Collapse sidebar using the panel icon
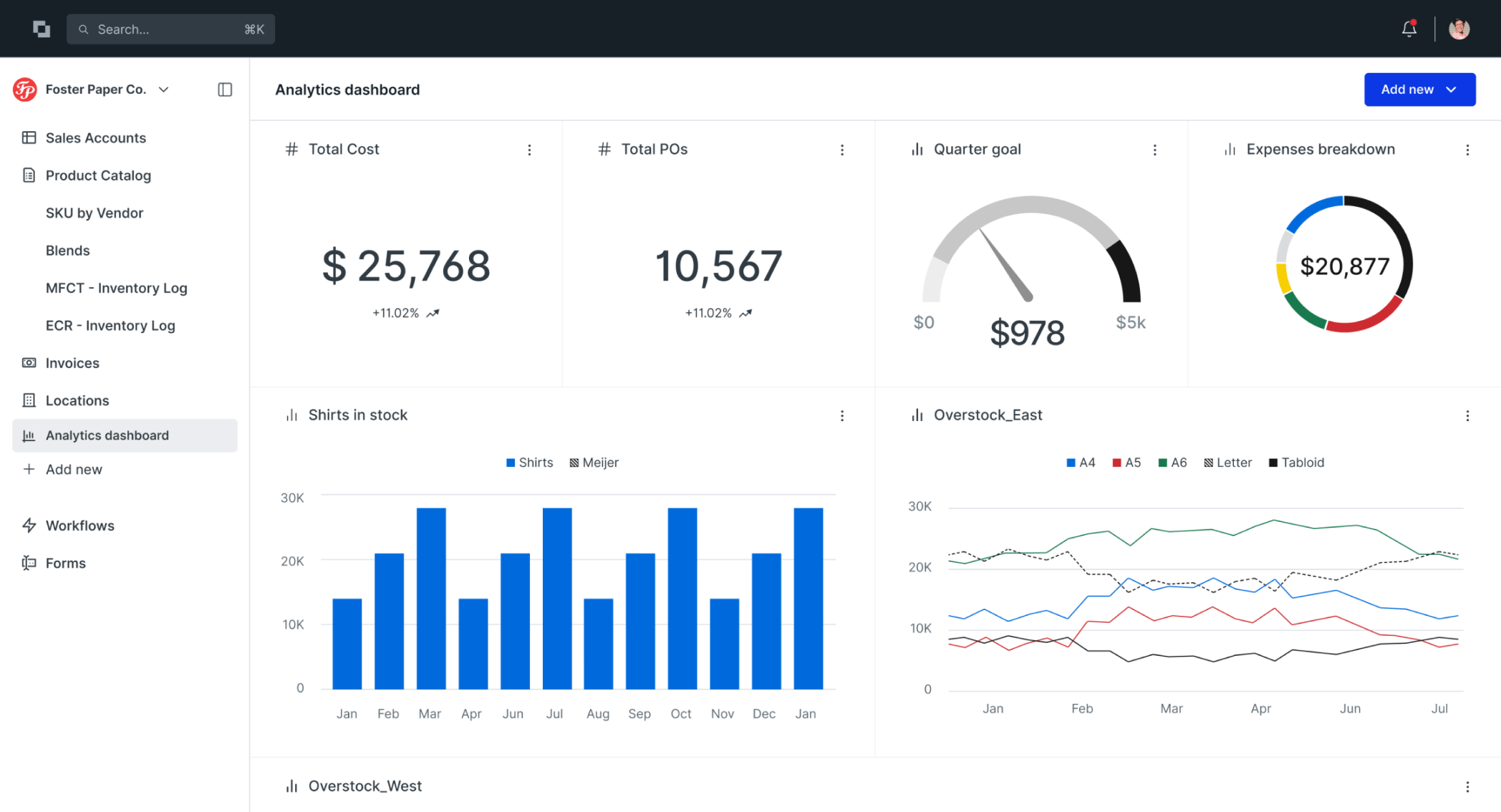Screen dimensions: 1501x812 pos(225,90)
